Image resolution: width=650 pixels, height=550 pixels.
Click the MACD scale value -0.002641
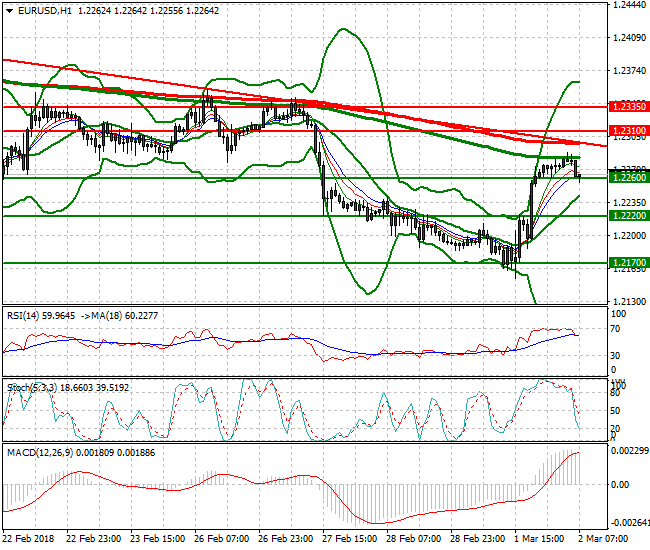pyautogui.click(x=629, y=522)
